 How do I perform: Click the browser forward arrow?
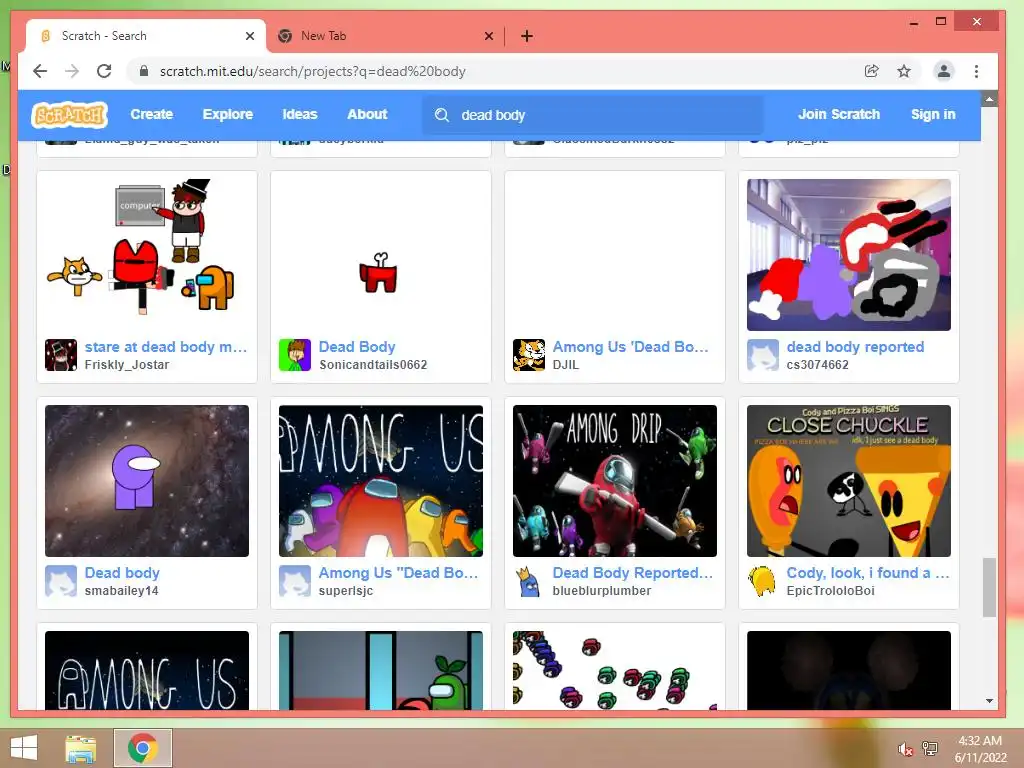tap(72, 71)
